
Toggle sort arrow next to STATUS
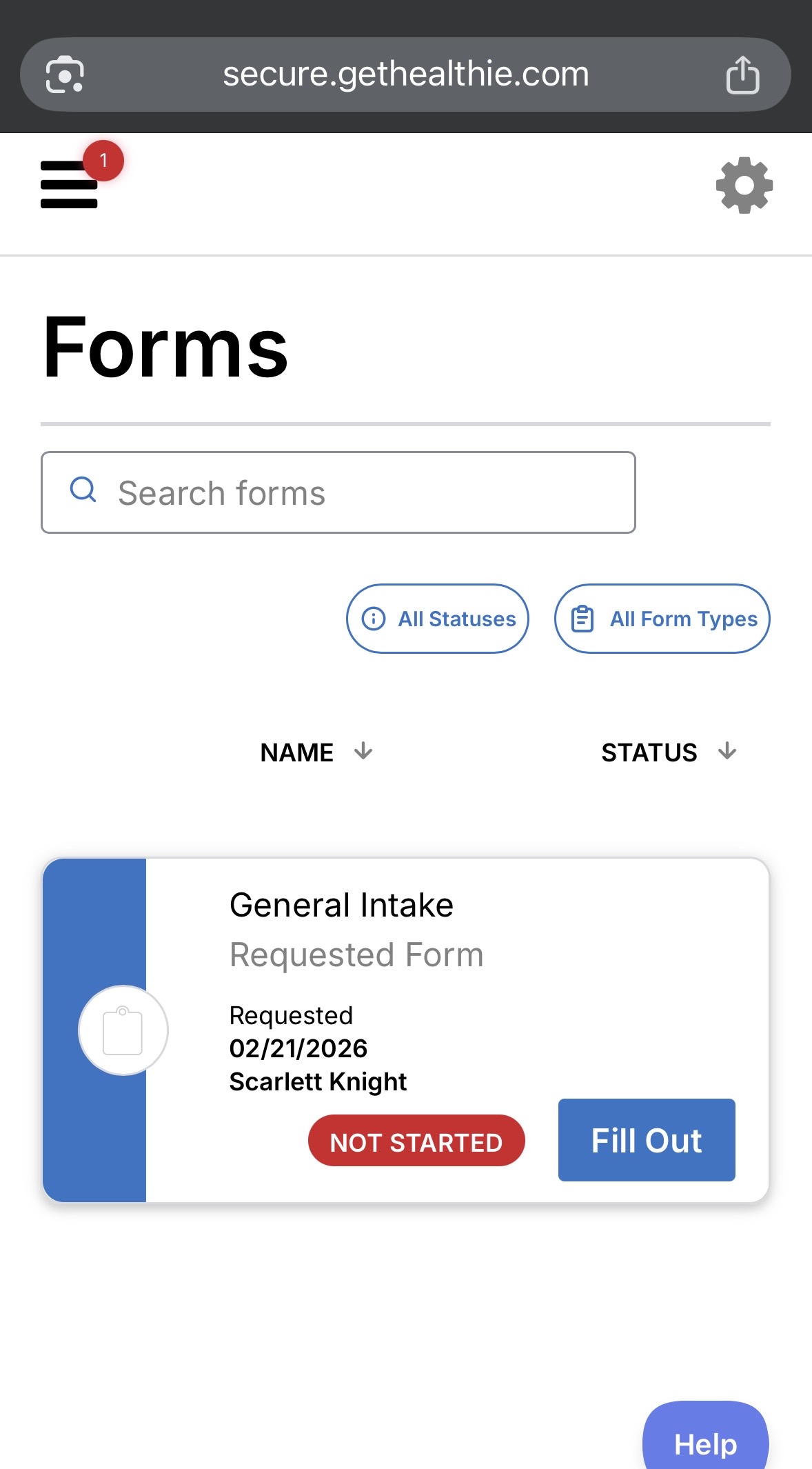point(727,751)
